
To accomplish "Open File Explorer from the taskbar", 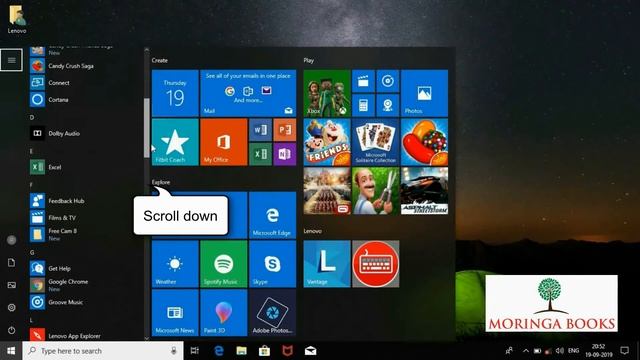I will pyautogui.click(x=242, y=351).
